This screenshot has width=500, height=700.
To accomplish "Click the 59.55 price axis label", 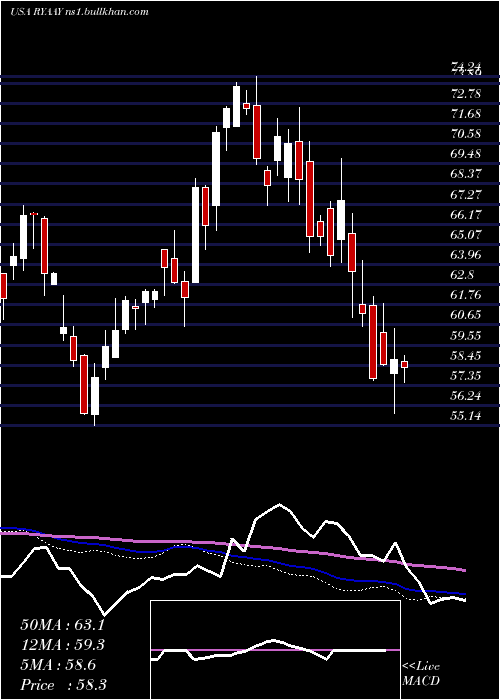I will [467, 335].
